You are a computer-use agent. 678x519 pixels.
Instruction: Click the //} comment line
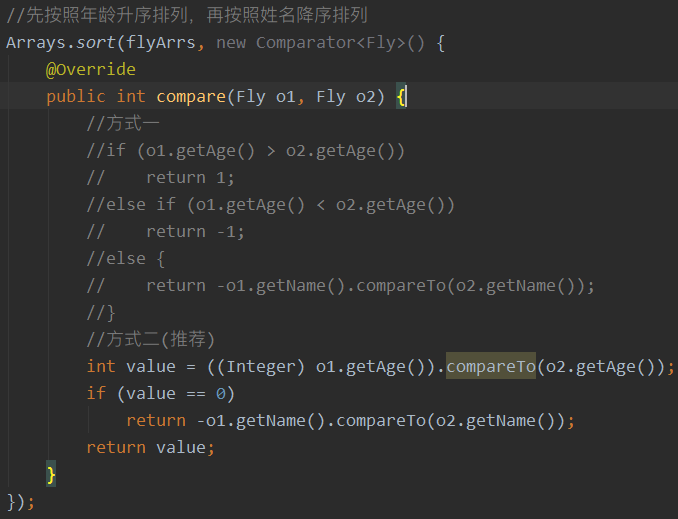point(101,313)
